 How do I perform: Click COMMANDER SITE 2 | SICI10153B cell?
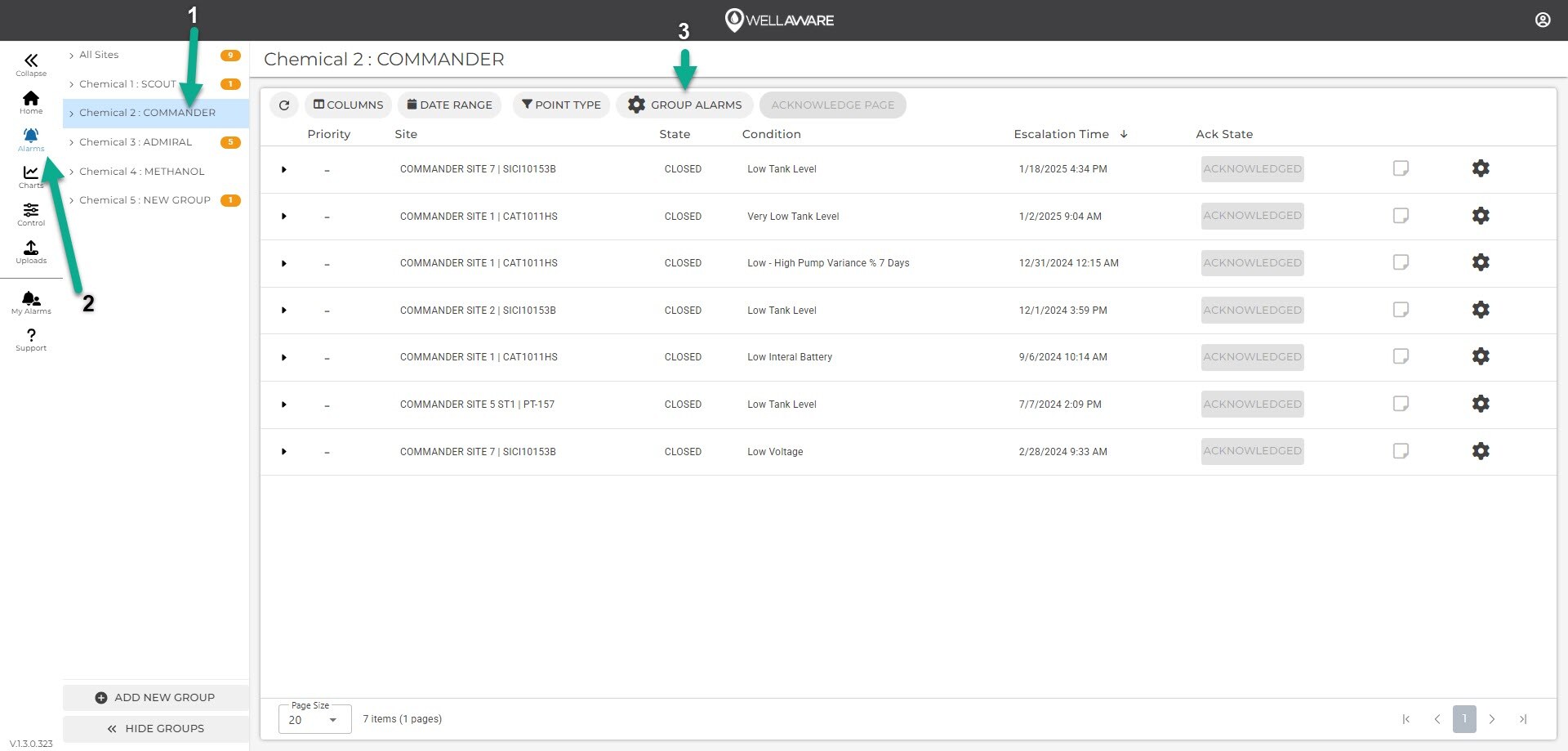point(478,311)
